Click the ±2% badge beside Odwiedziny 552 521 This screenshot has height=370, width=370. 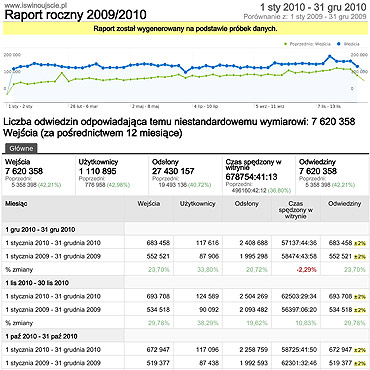[360, 257]
